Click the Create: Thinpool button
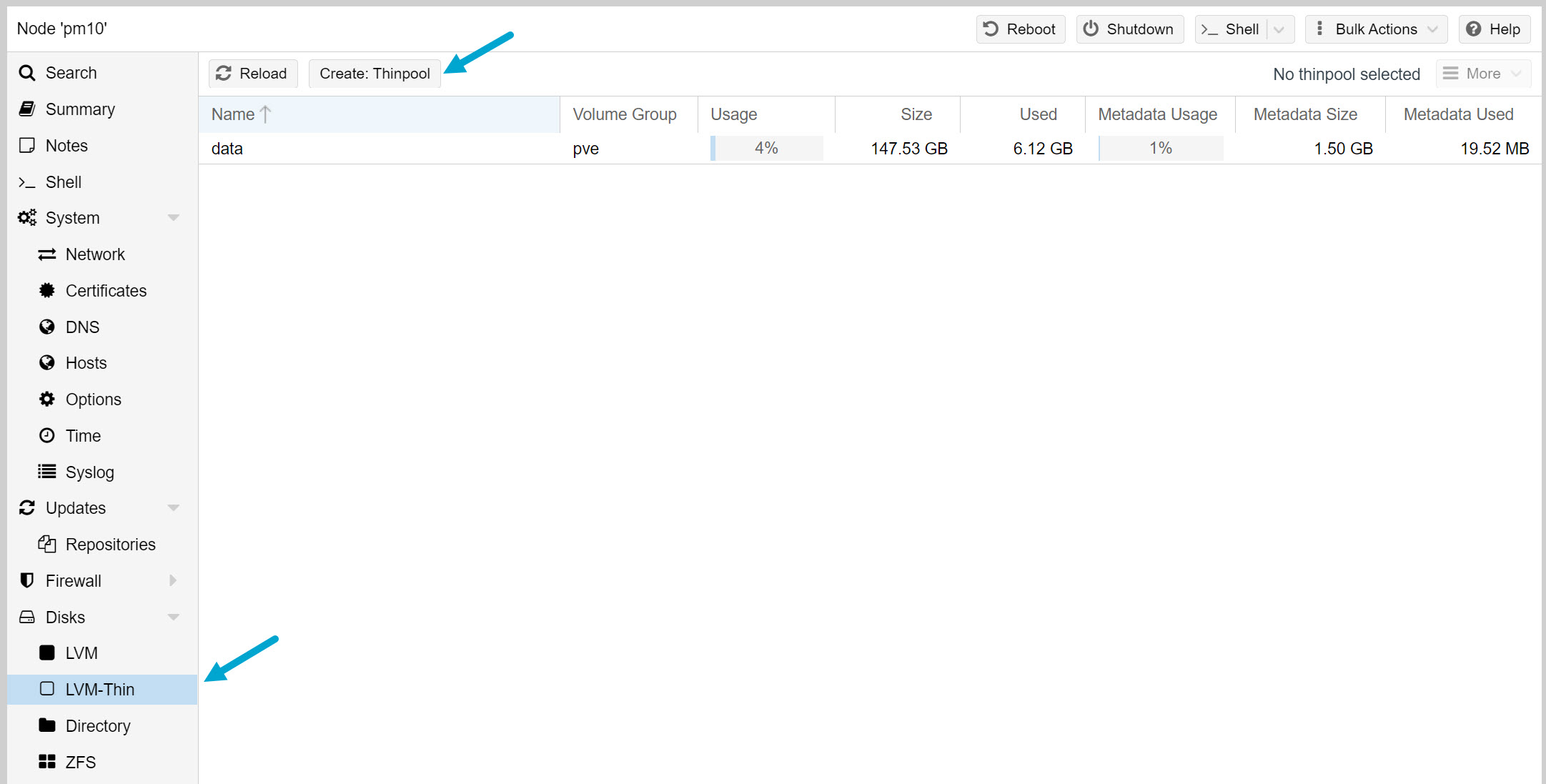The image size is (1546, 784). click(x=375, y=73)
